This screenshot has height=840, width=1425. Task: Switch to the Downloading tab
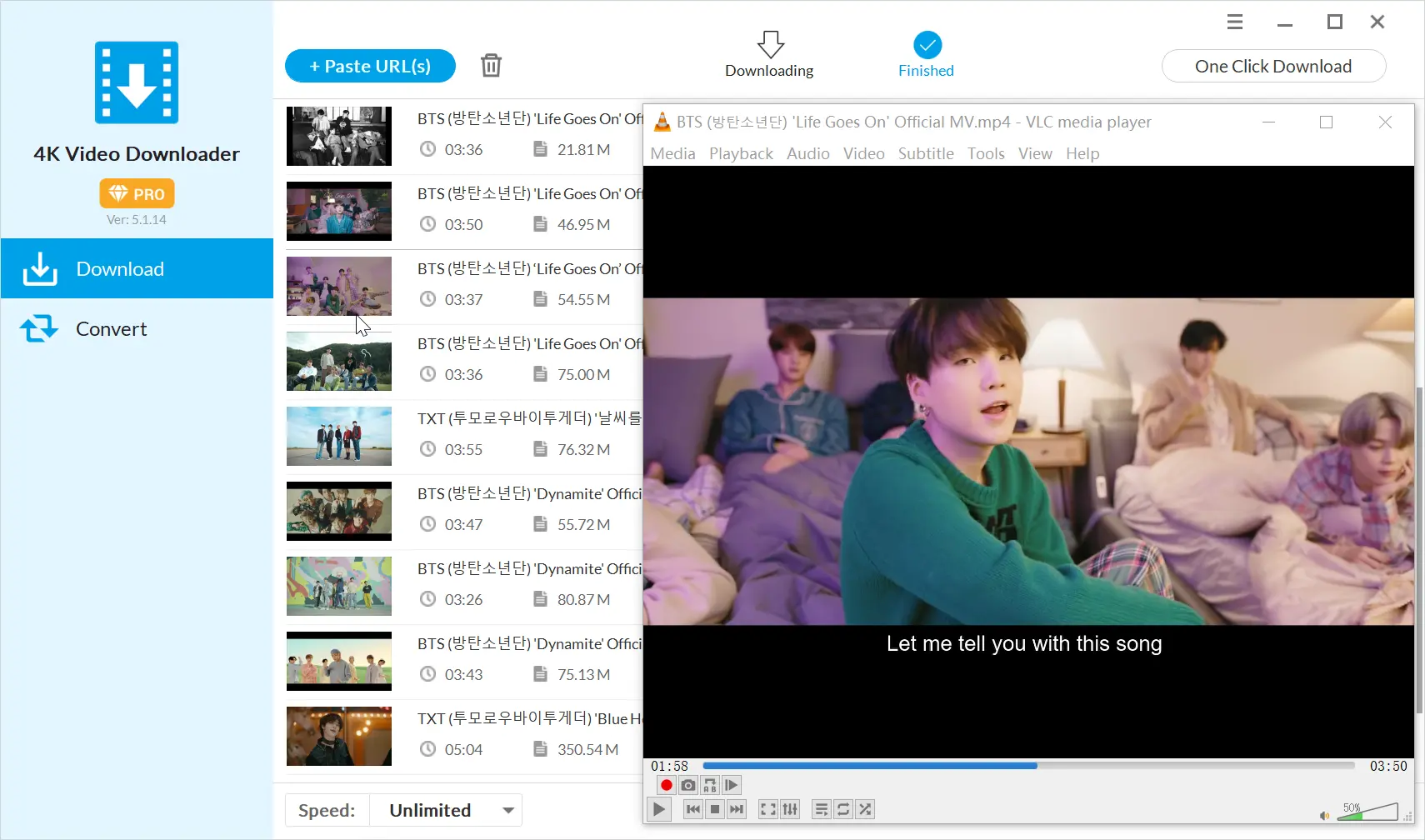[x=769, y=55]
